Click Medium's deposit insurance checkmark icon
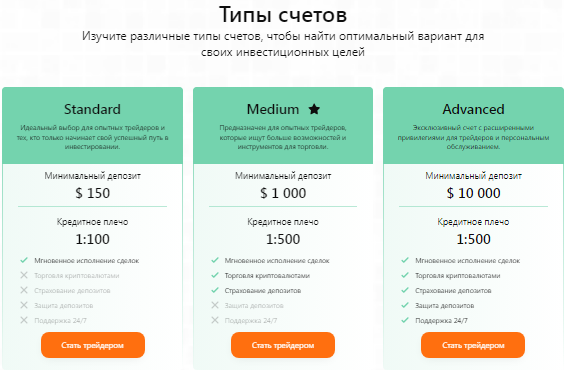 [x=215, y=290]
